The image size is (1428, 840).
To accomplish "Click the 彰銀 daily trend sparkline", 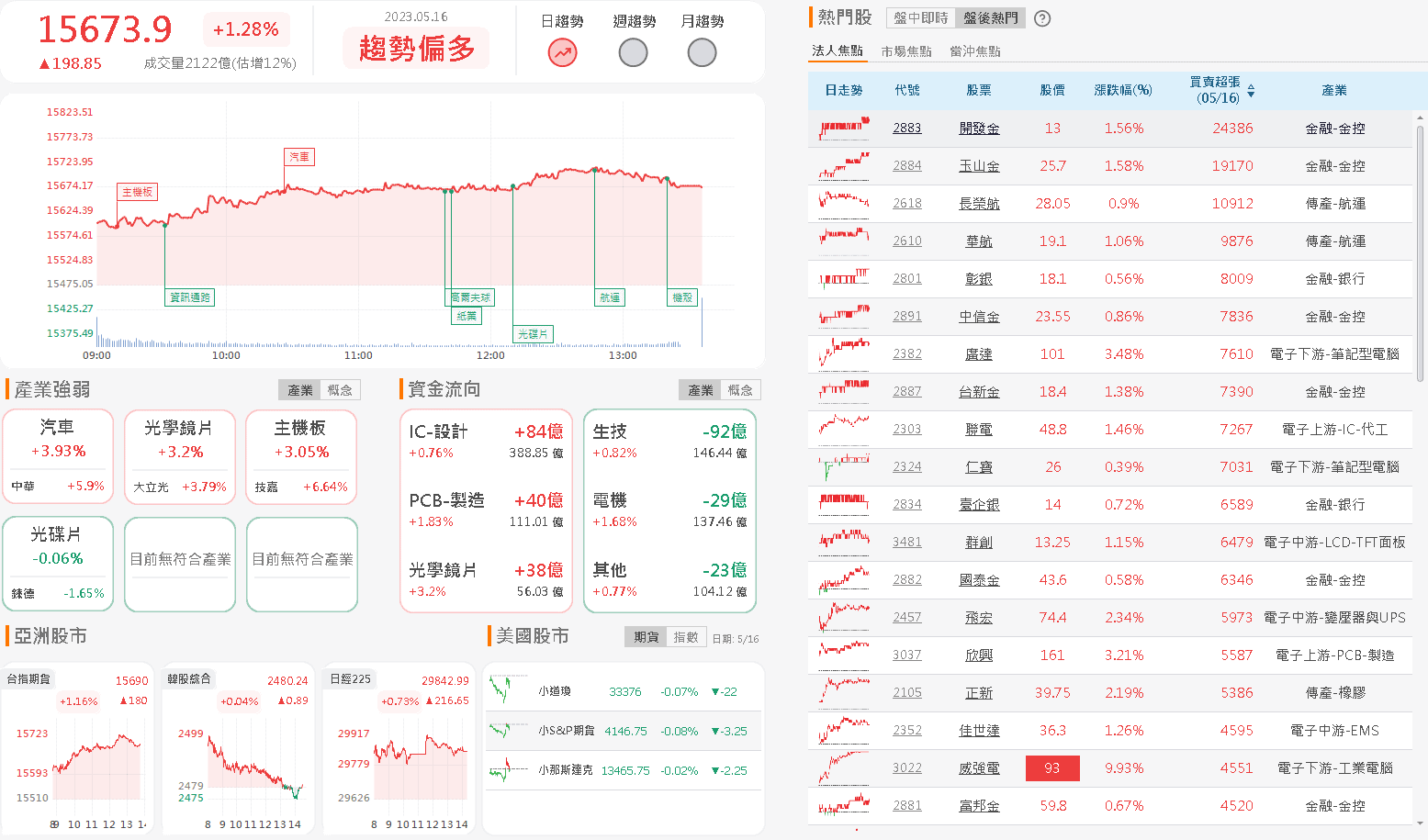I will (844, 279).
